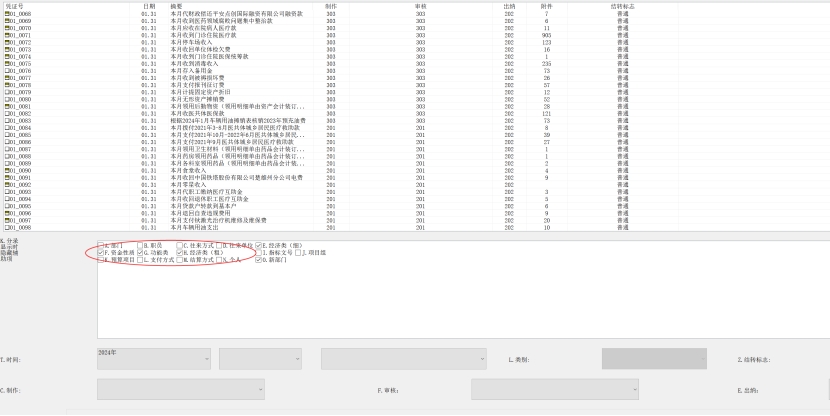
Task: Check the J.项目综 checkbox
Action: 298,253
